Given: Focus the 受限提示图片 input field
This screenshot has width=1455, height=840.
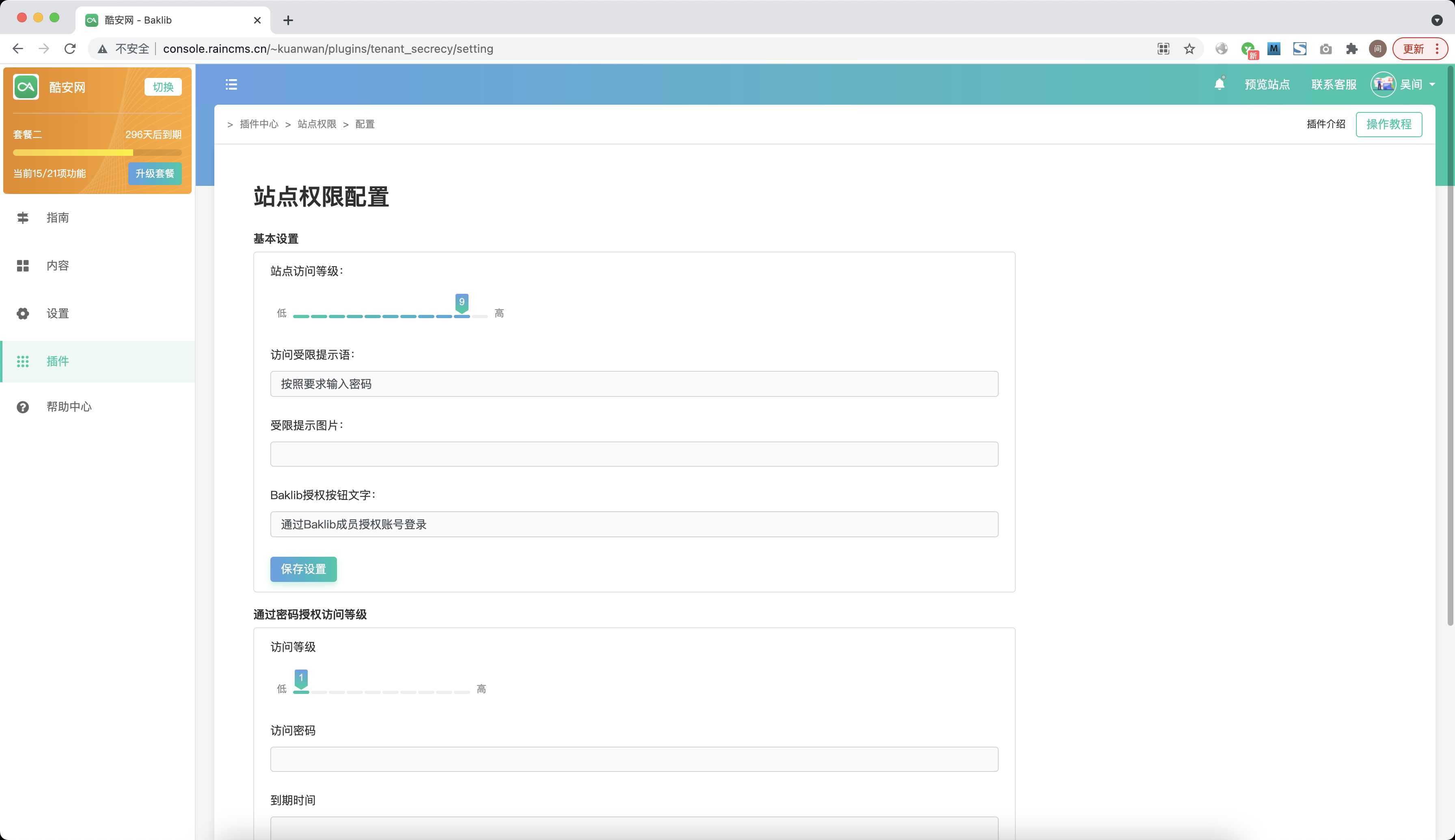Looking at the screenshot, I should [634, 454].
